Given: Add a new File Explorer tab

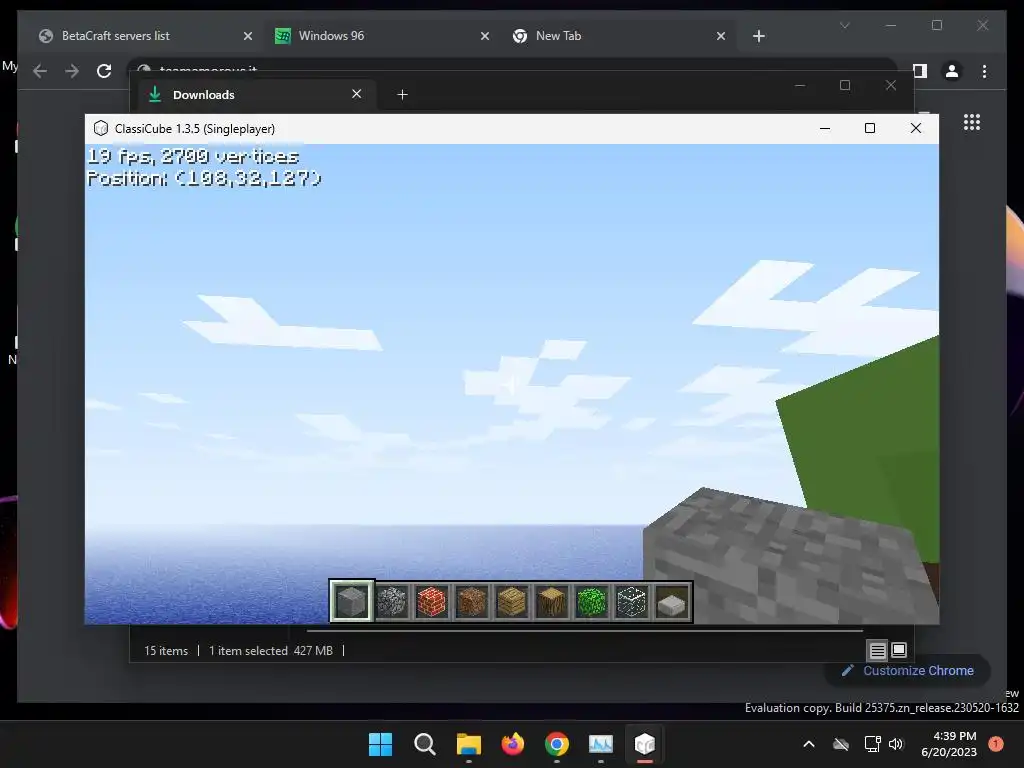Looking at the screenshot, I should pyautogui.click(x=402, y=95).
